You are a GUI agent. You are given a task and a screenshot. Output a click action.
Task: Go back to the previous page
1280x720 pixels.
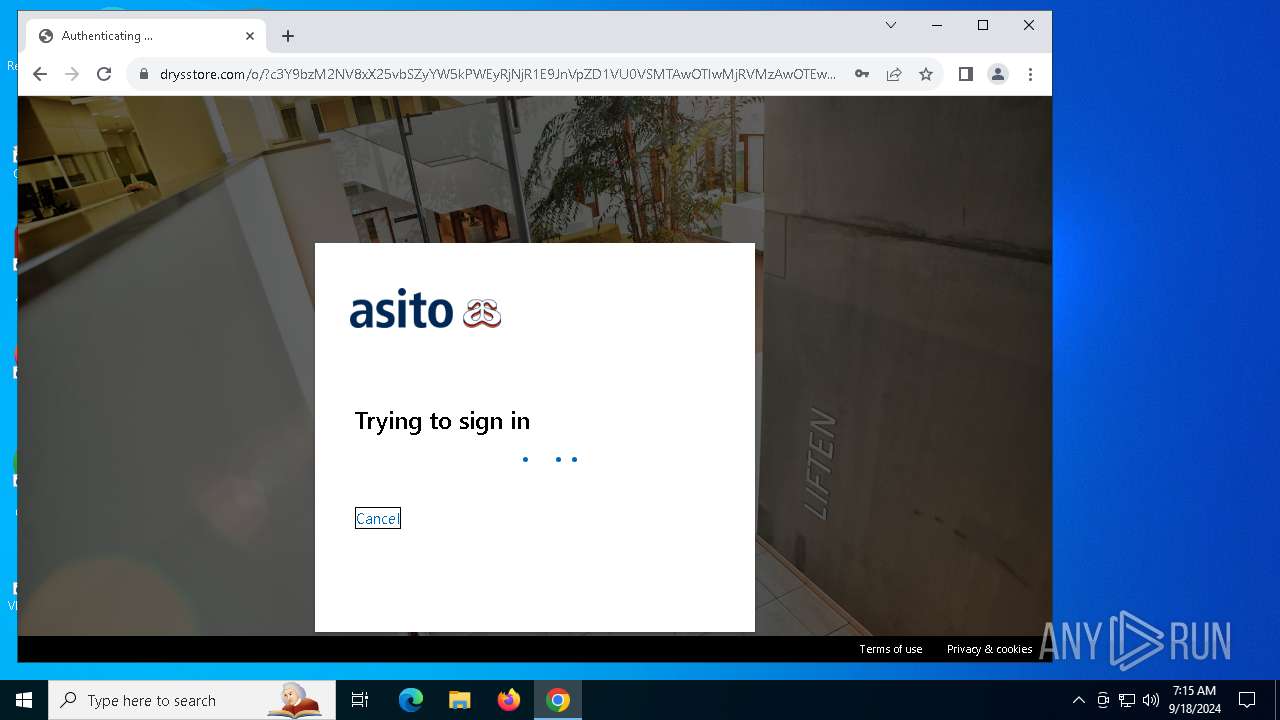(40, 74)
